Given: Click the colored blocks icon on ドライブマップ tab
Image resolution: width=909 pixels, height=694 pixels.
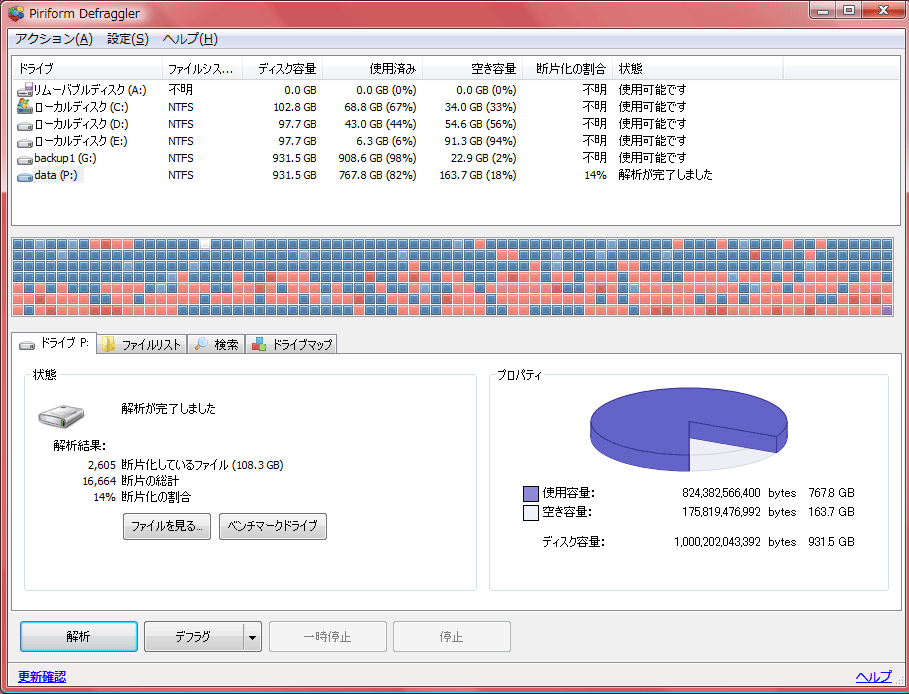Looking at the screenshot, I should (x=259, y=344).
